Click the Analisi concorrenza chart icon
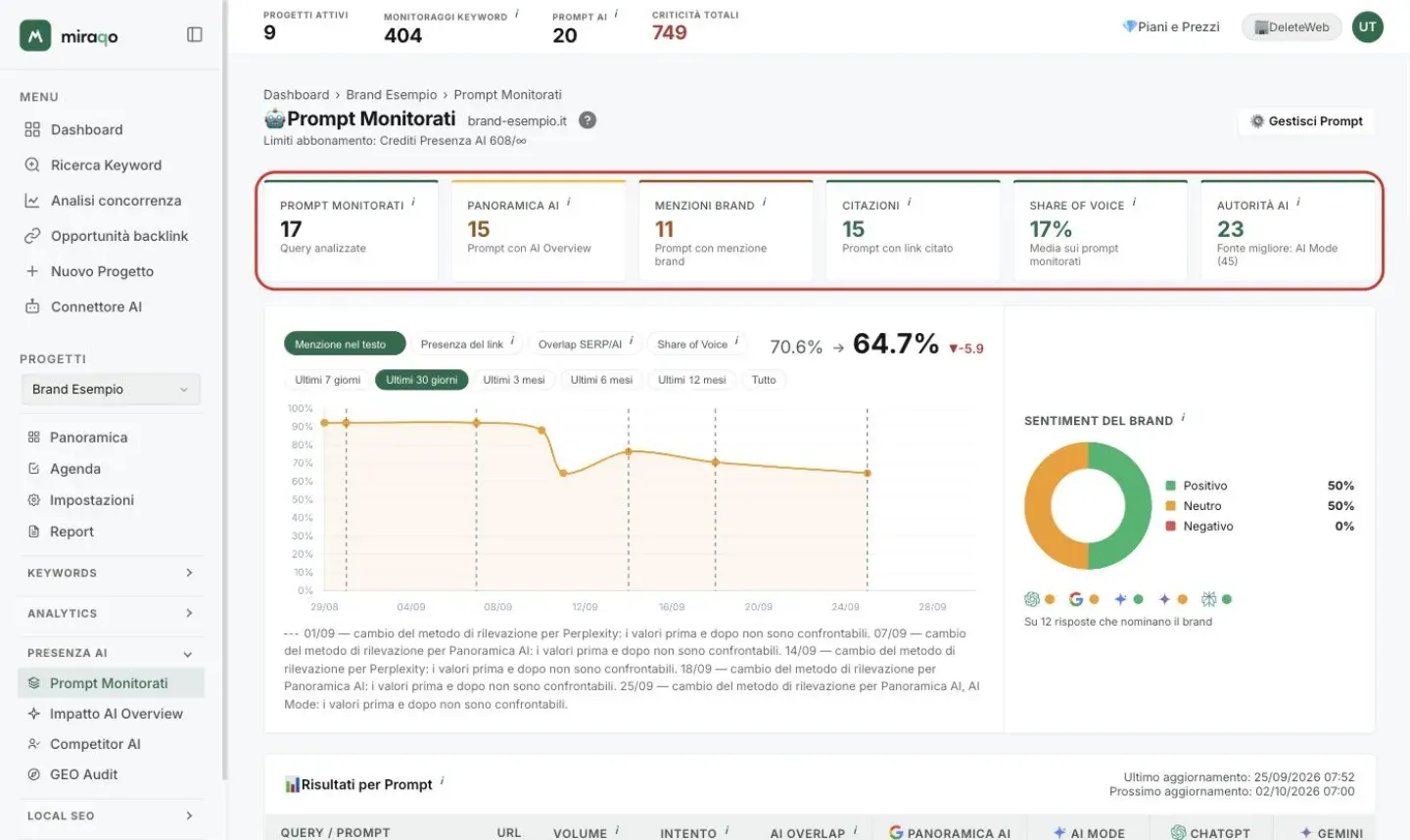This screenshot has width=1410, height=840. point(32,201)
